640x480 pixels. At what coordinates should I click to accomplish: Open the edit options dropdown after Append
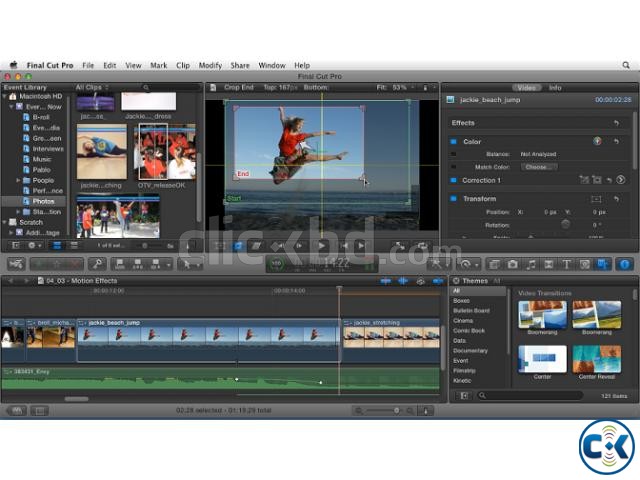click(168, 265)
